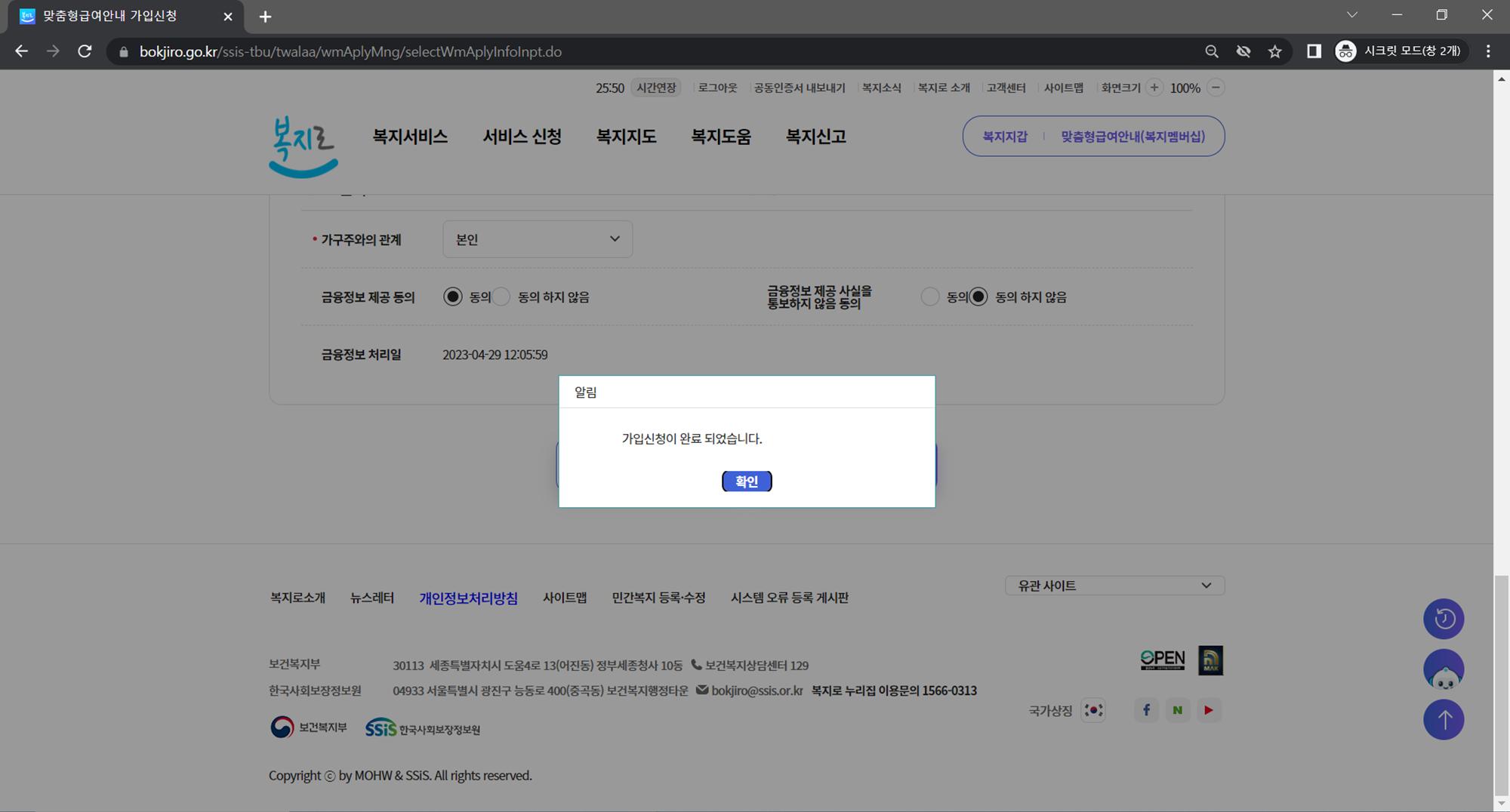Image resolution: width=1510 pixels, height=812 pixels.
Task: Click the forward navigation arrow
Action: (x=53, y=51)
